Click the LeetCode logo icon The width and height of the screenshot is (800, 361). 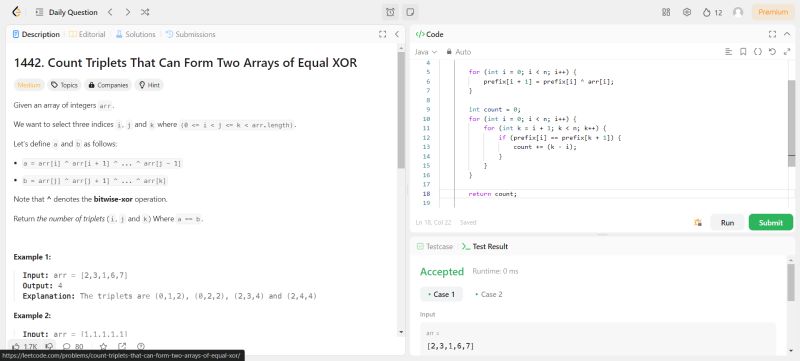click(x=16, y=12)
